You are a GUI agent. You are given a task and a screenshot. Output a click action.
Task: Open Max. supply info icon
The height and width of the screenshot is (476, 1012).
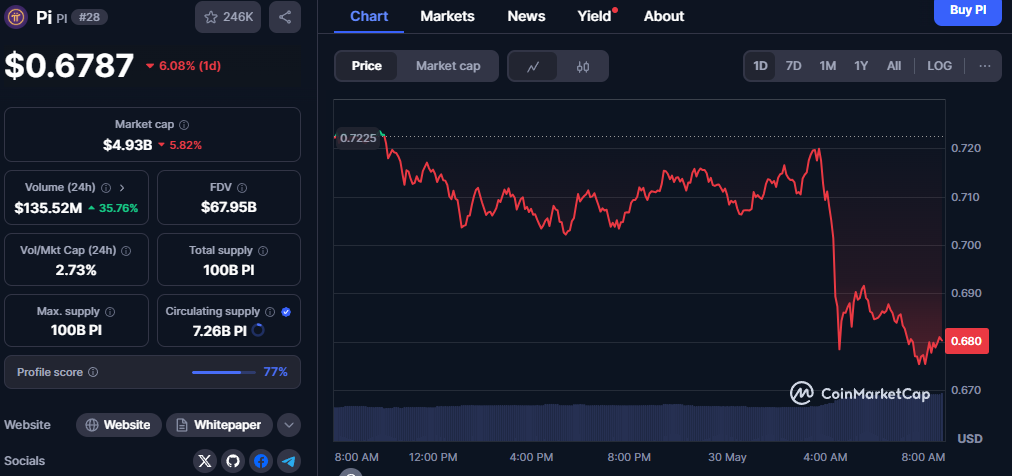tap(110, 312)
